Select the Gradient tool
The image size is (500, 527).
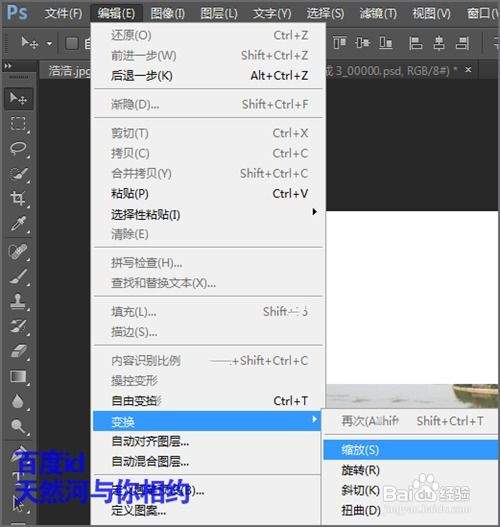(18, 376)
